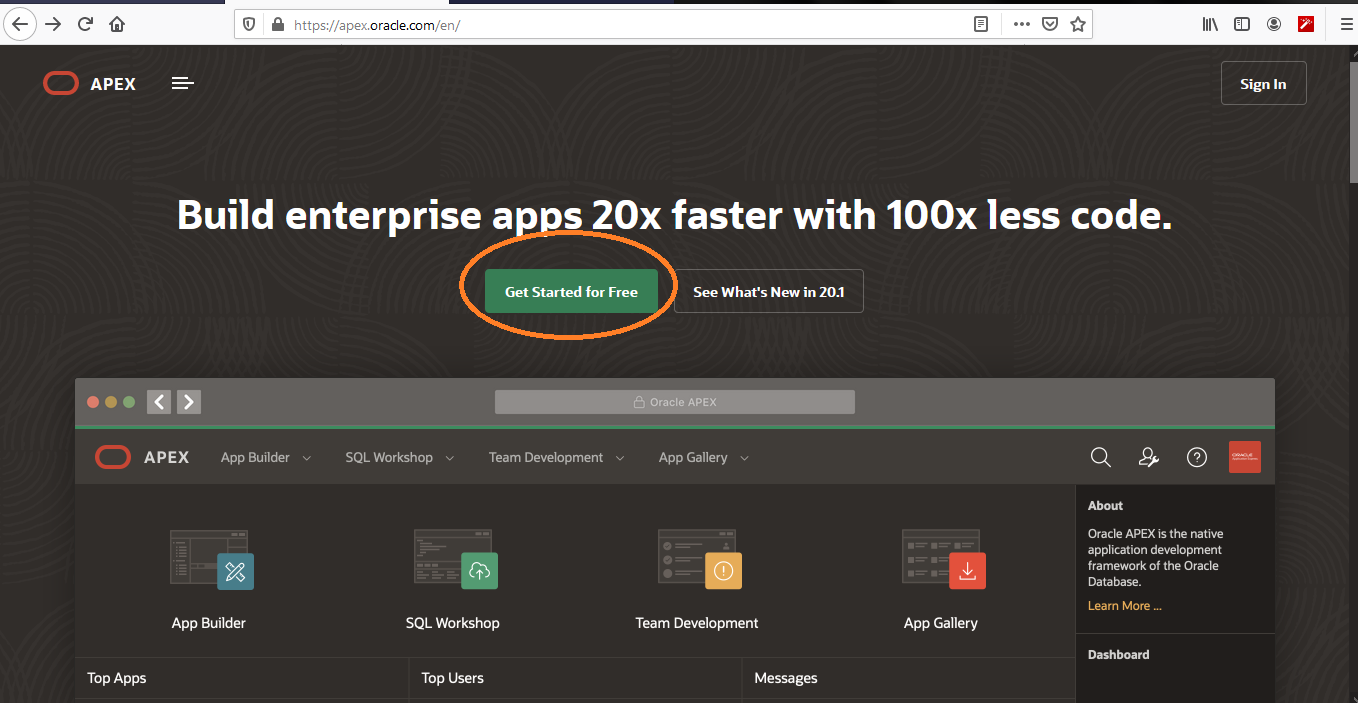Open the App Builder tile icon
1358x703 pixels.
tap(211, 559)
